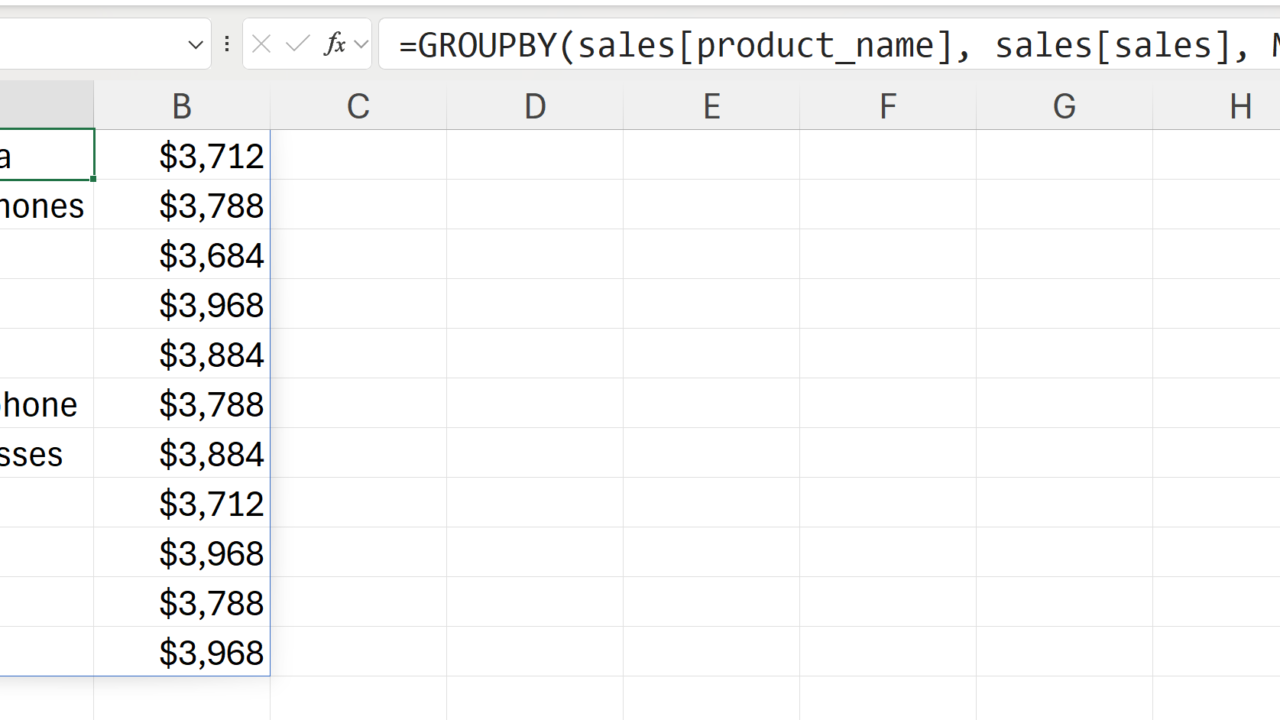The width and height of the screenshot is (1280, 720).
Task: Select column H header
Action: tap(1240, 105)
